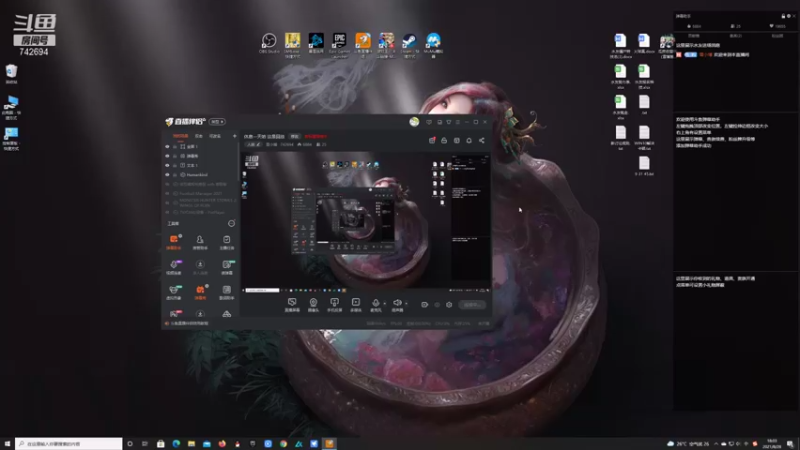The width and height of the screenshot is (800, 450).
Task: Select the Football Manager 2021 source row
Action: click(201, 193)
